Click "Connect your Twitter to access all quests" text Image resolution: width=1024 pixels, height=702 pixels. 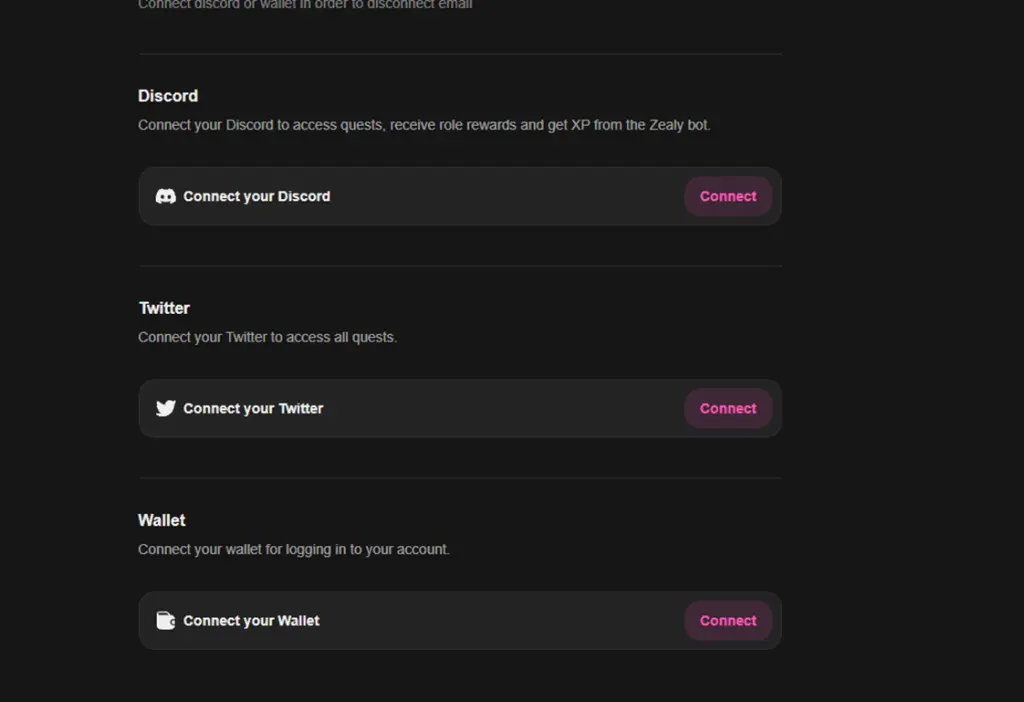click(267, 338)
